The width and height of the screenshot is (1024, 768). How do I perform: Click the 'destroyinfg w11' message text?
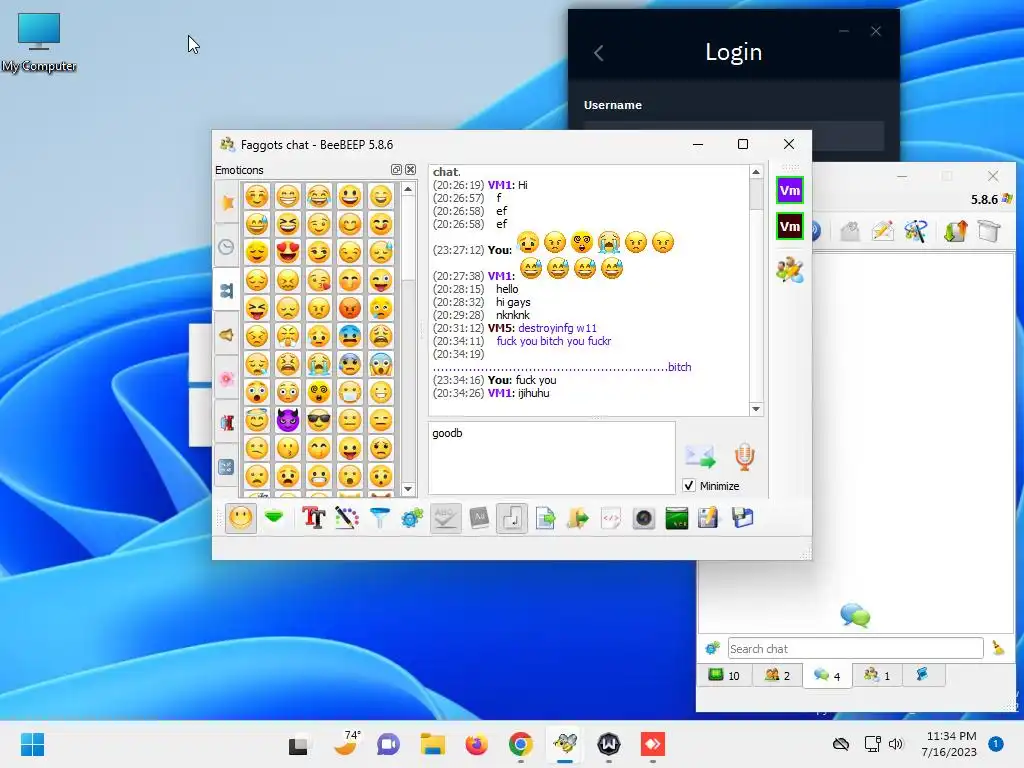coord(557,328)
